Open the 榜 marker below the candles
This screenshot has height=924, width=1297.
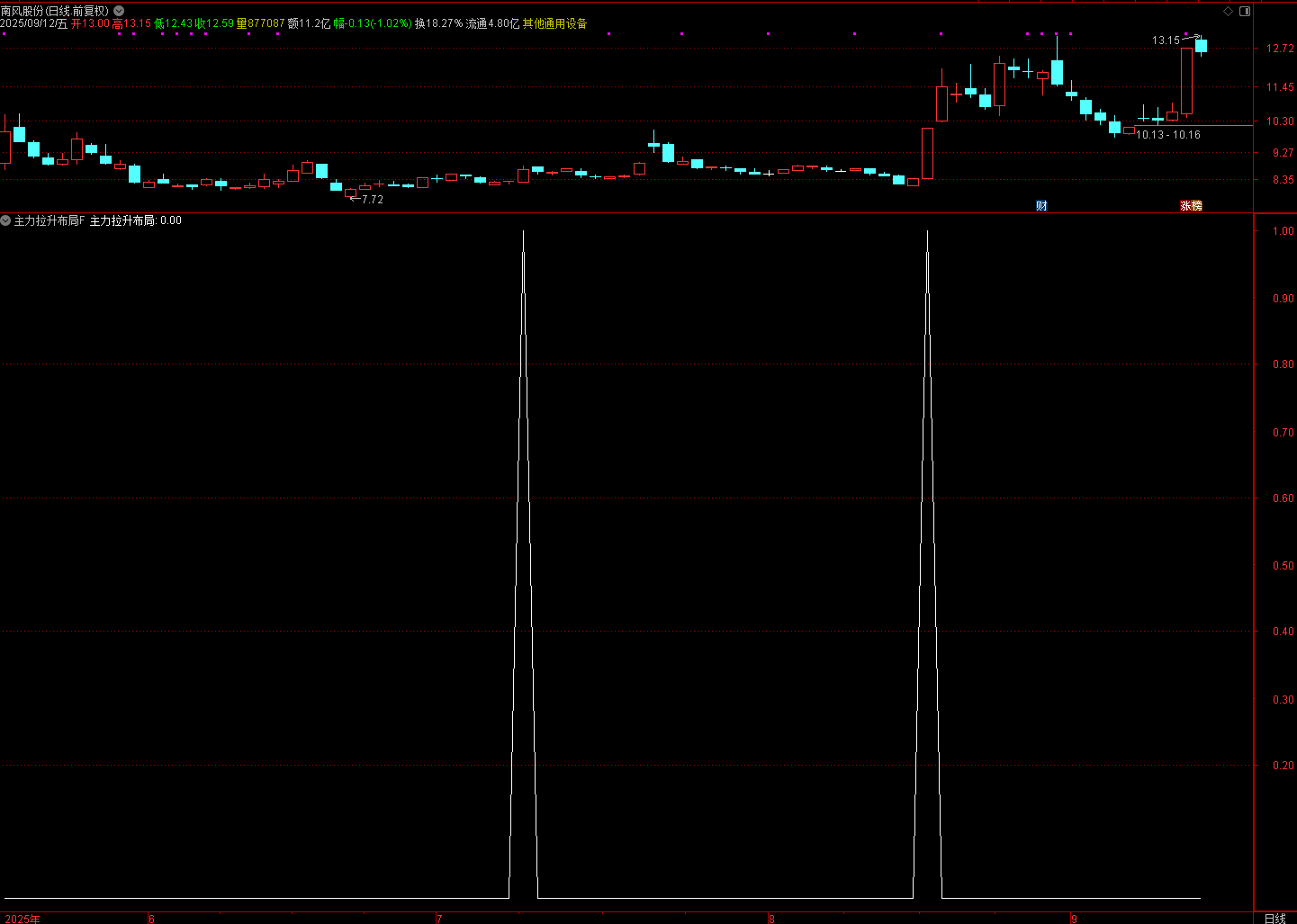[1197, 206]
